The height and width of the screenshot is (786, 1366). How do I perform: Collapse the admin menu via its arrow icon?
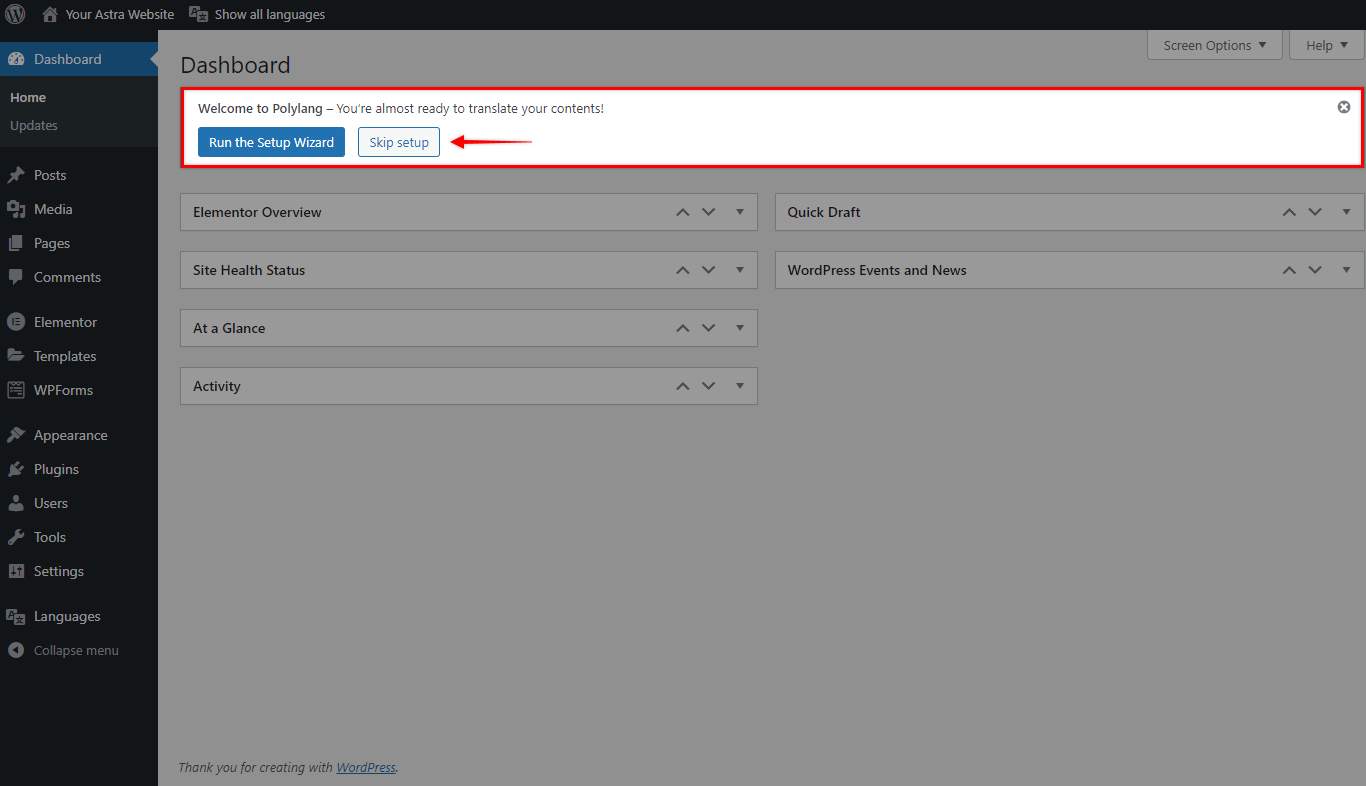click(x=15, y=650)
